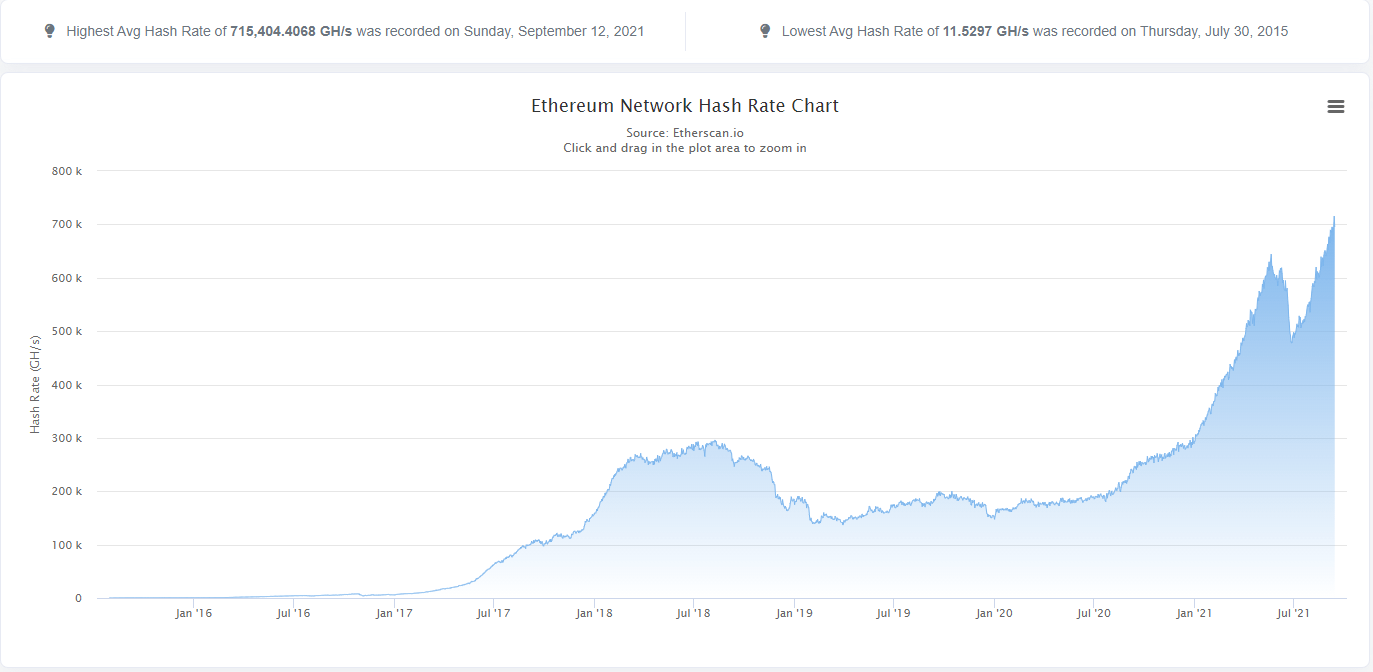Click the Source: Etherscan.io subtitle
Screen dimensions: 1373x672
pyautogui.click(x=685, y=133)
